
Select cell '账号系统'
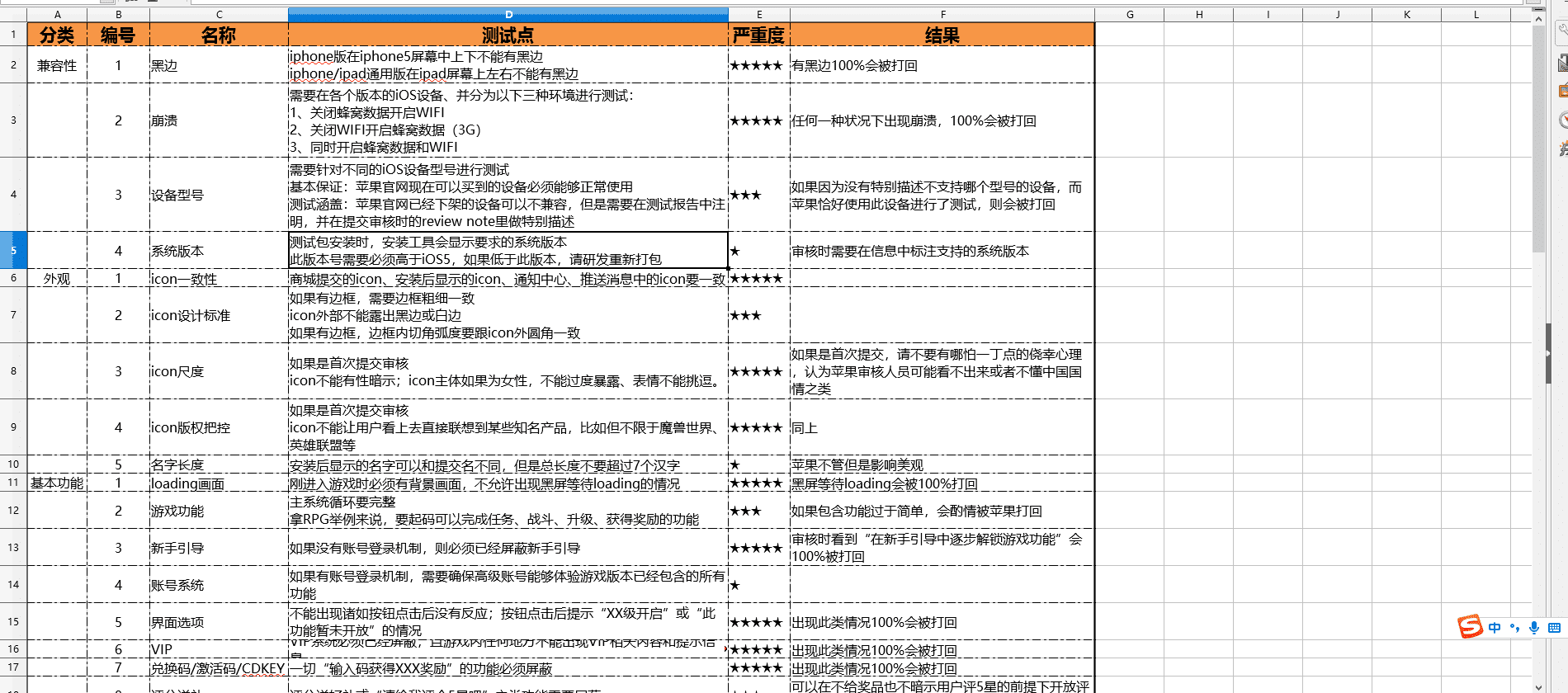click(x=219, y=585)
